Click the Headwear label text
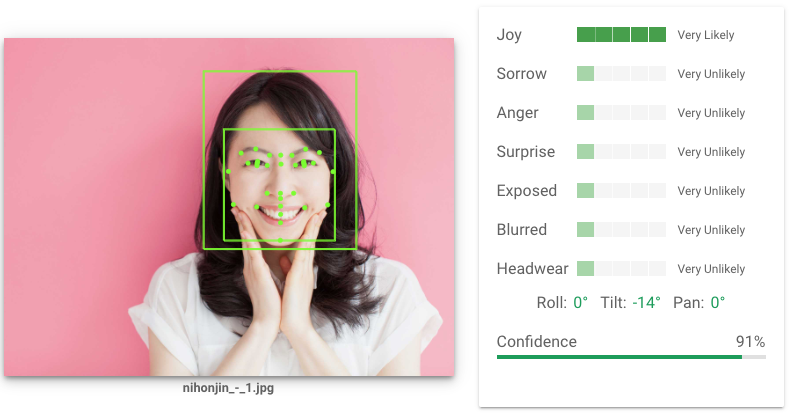This screenshot has height=413, width=791. (532, 269)
